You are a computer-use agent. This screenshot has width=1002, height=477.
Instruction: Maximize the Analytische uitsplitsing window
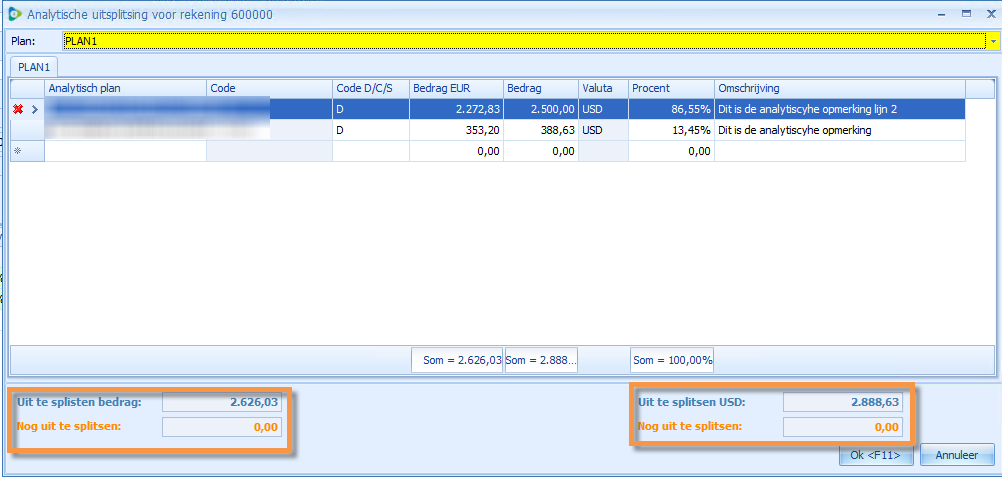(966, 14)
